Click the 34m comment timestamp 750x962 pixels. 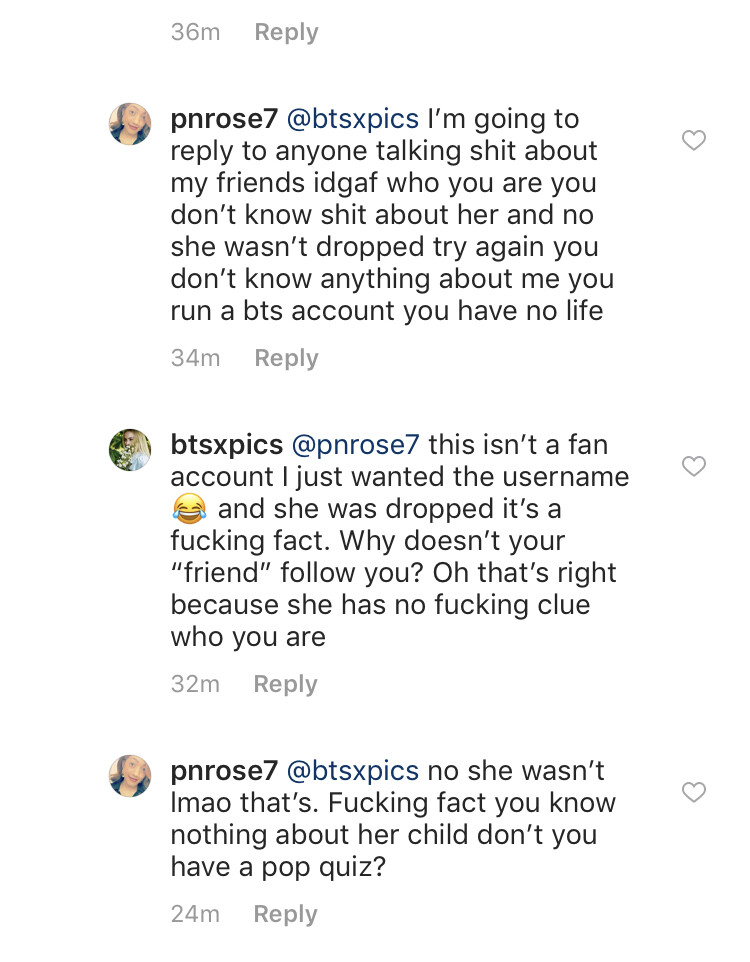195,358
